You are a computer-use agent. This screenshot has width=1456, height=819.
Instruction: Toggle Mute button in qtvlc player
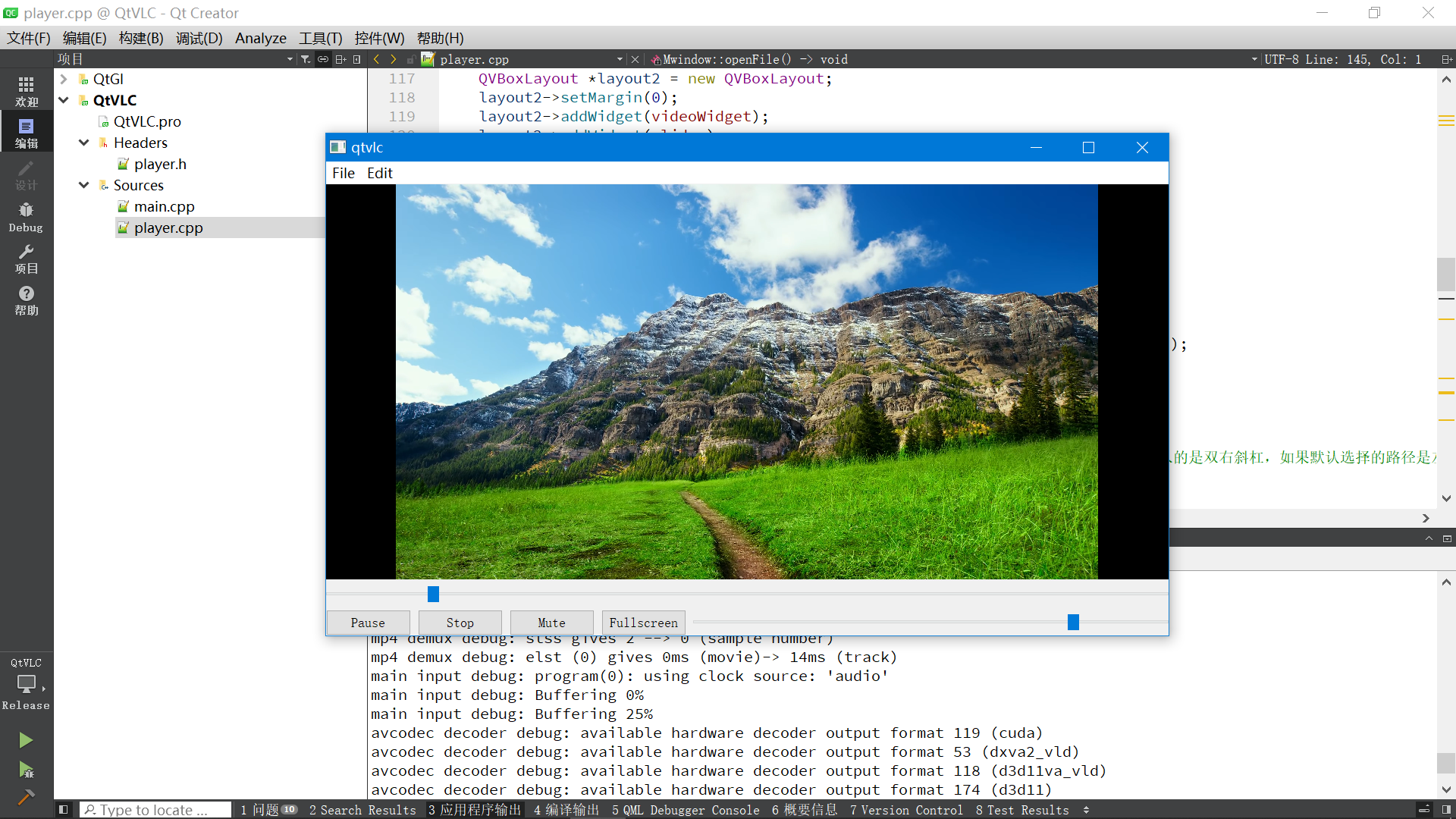coord(551,622)
